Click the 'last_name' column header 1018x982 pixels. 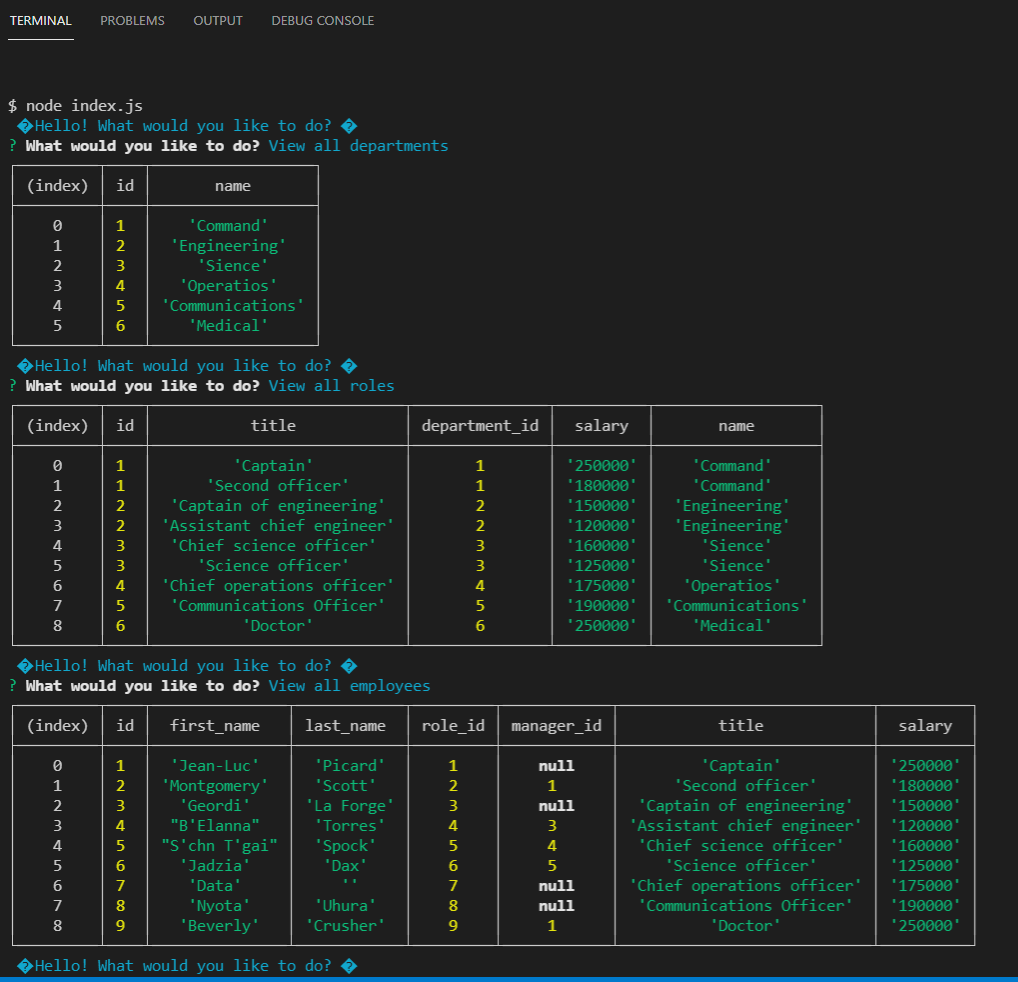pos(345,726)
